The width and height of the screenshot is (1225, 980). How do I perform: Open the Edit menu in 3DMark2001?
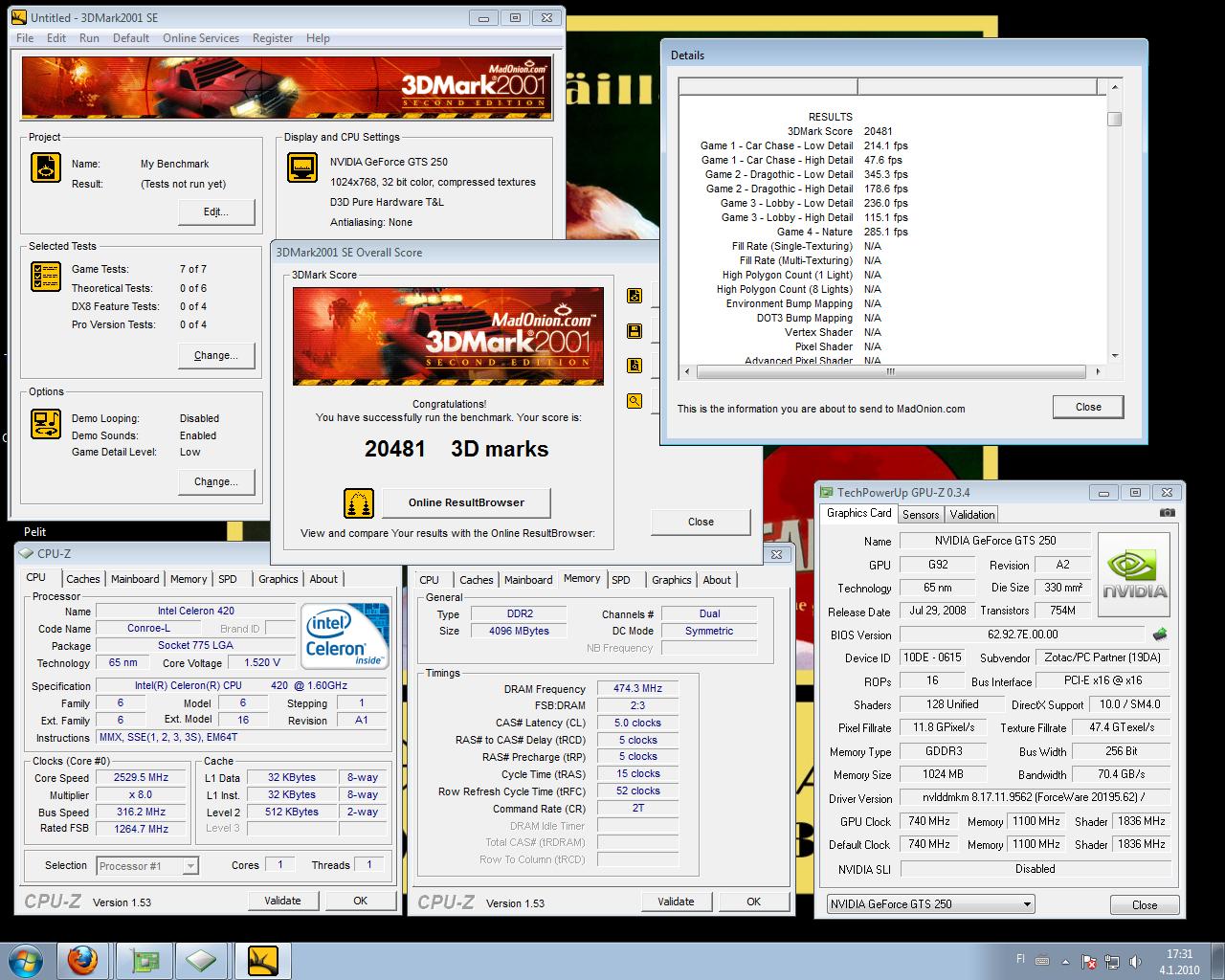tap(56, 38)
